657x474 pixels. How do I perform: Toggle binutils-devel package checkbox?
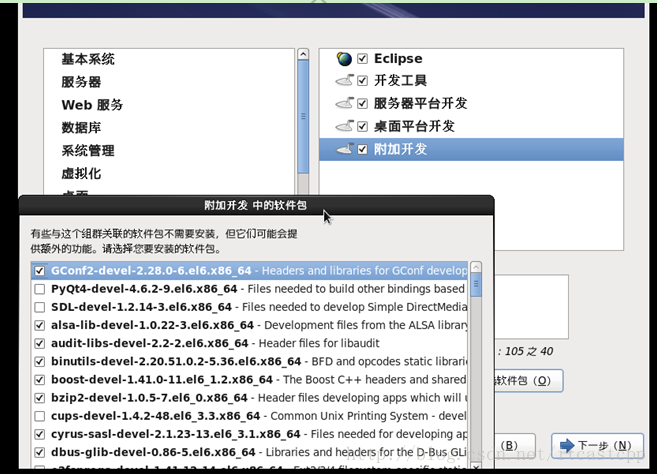point(40,362)
